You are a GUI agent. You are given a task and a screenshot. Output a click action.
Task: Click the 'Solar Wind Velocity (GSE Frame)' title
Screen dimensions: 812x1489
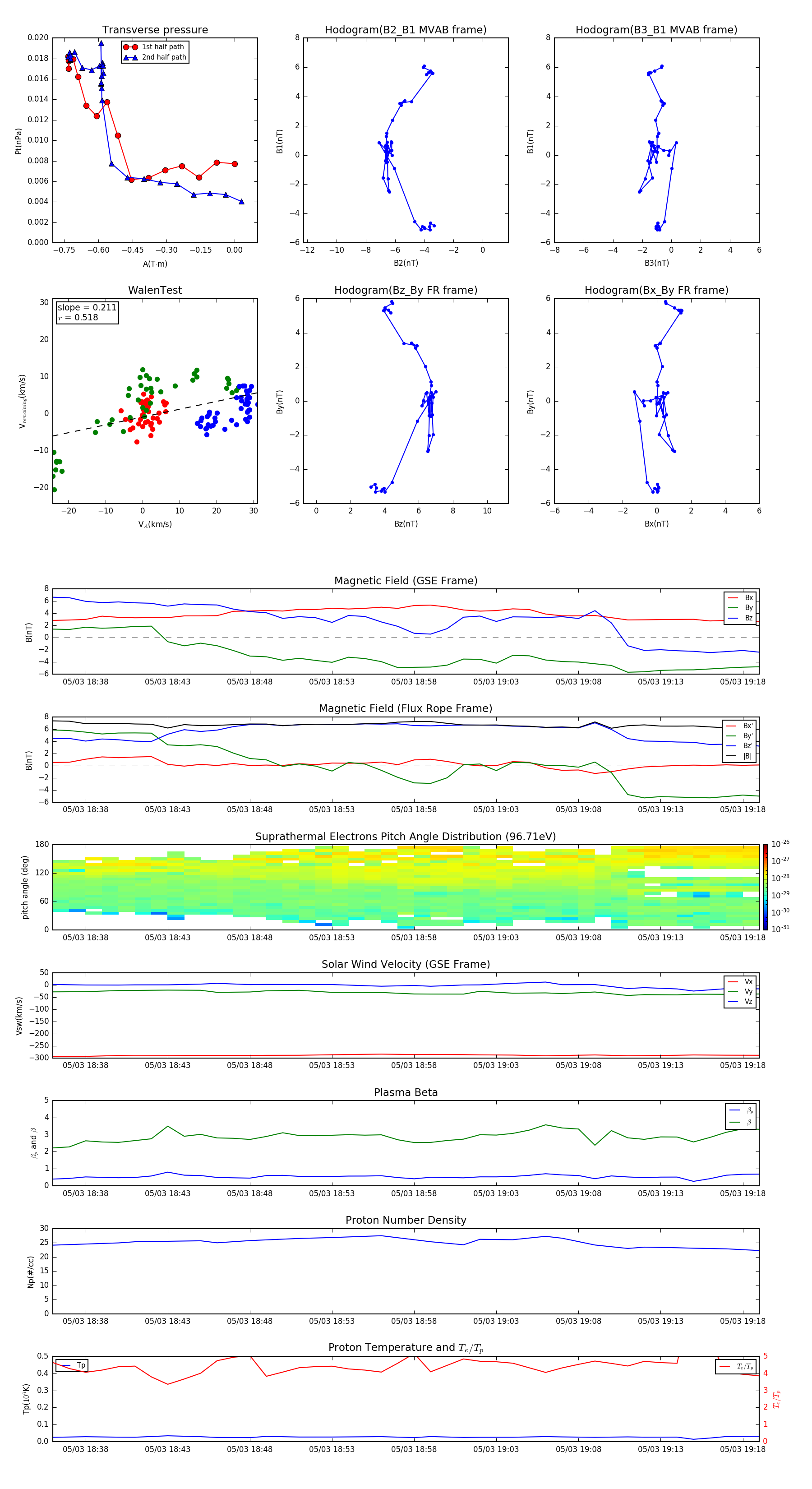[406, 965]
